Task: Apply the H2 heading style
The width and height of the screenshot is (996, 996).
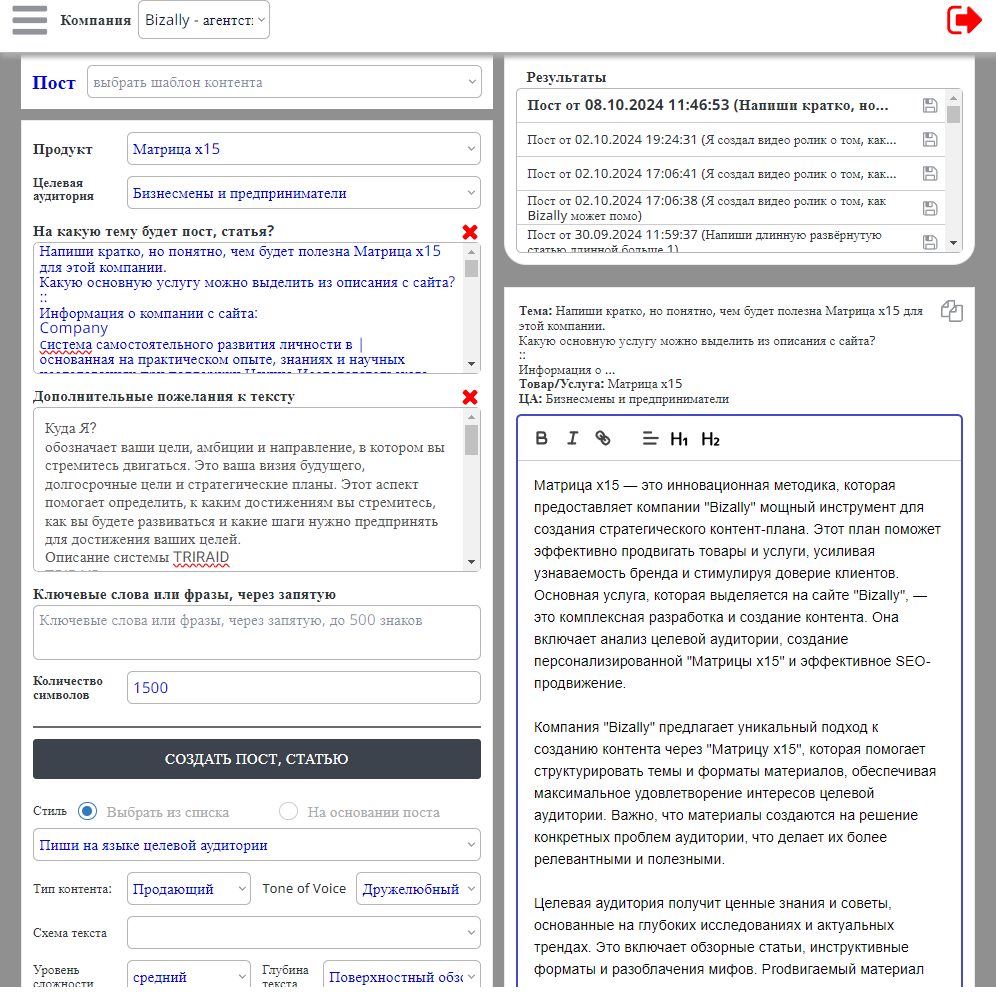Action: point(710,439)
